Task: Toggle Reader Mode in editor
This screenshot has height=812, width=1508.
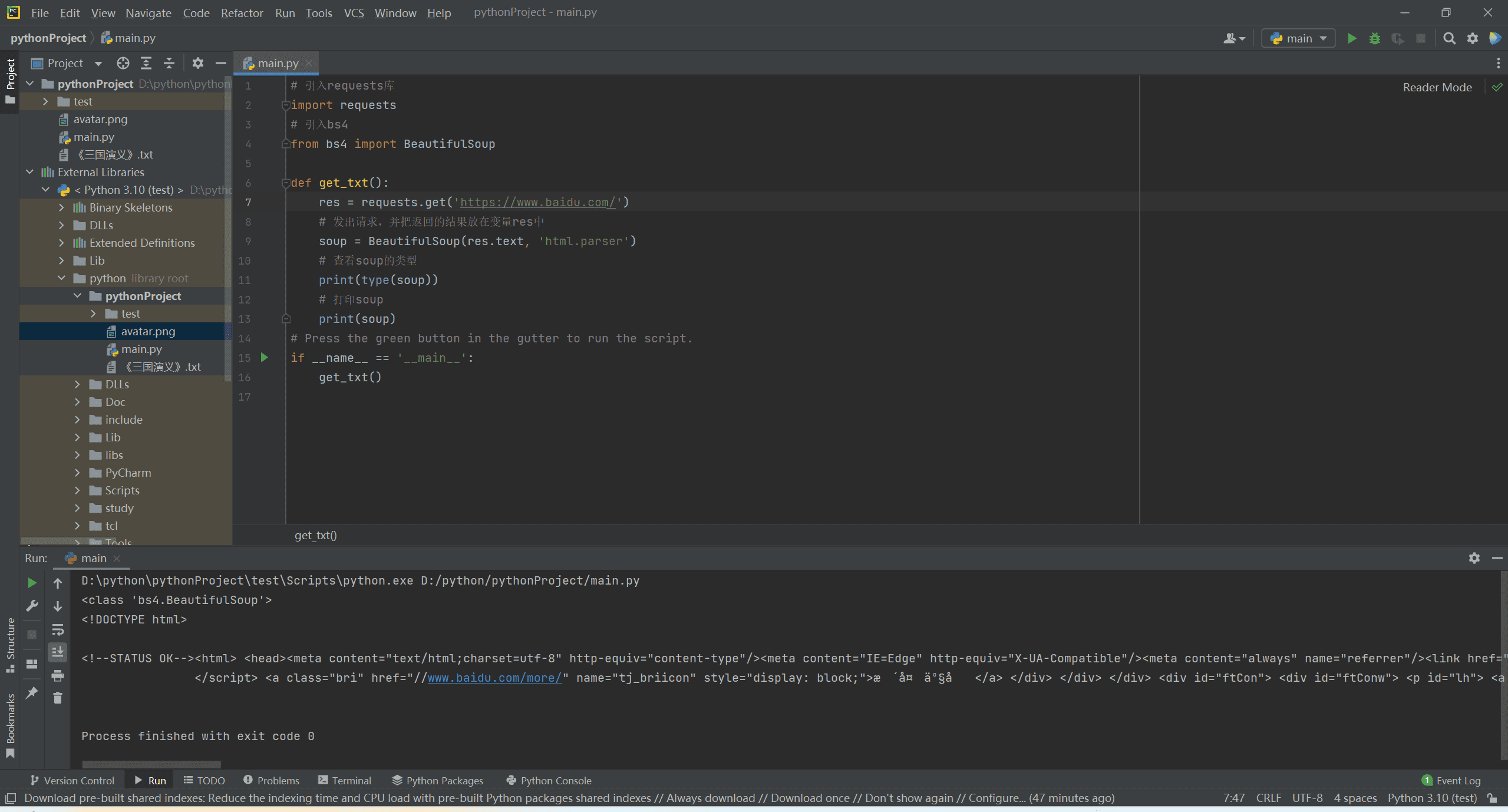Action: (1437, 87)
